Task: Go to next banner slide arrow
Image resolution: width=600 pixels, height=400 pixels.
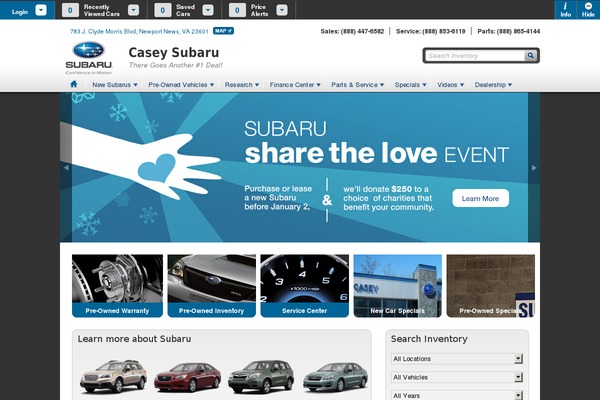Action: click(x=534, y=167)
